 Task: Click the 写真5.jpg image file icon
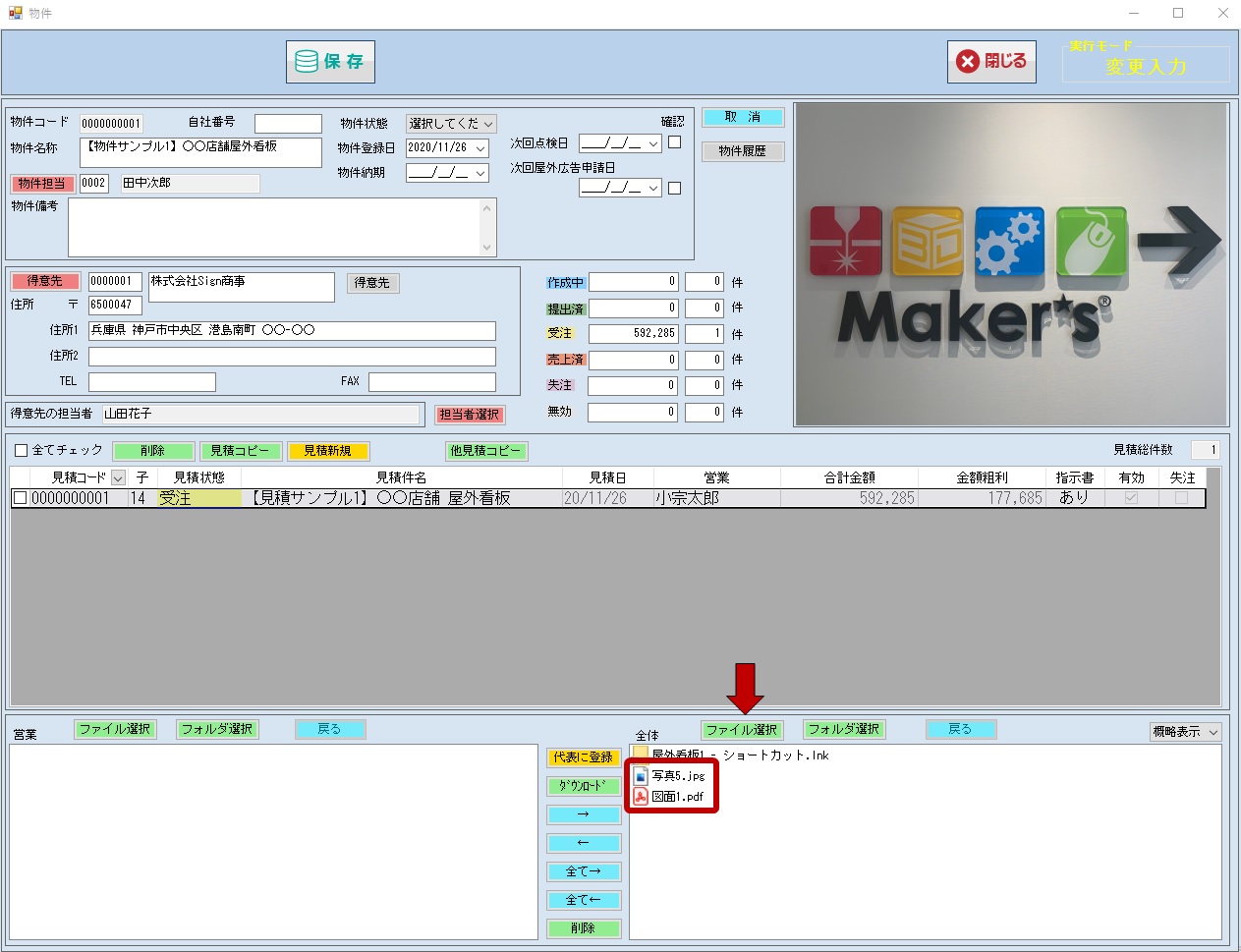click(641, 775)
